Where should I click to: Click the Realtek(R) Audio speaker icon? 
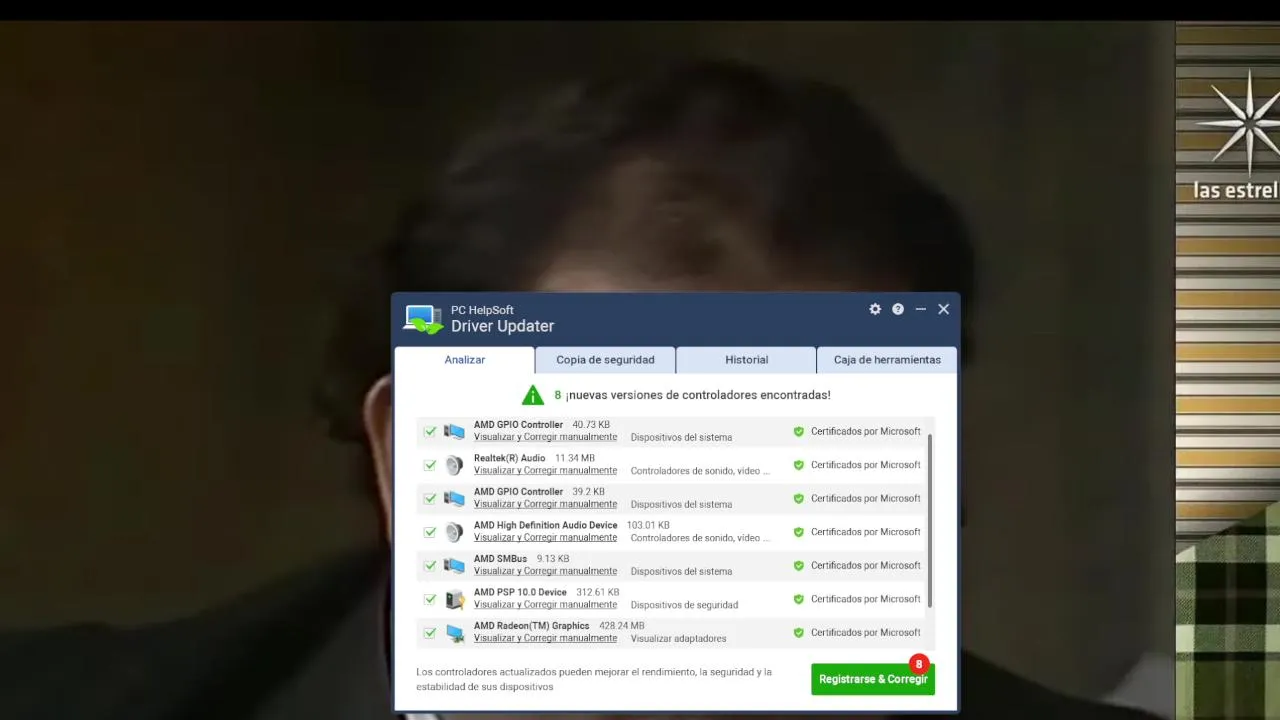455,465
